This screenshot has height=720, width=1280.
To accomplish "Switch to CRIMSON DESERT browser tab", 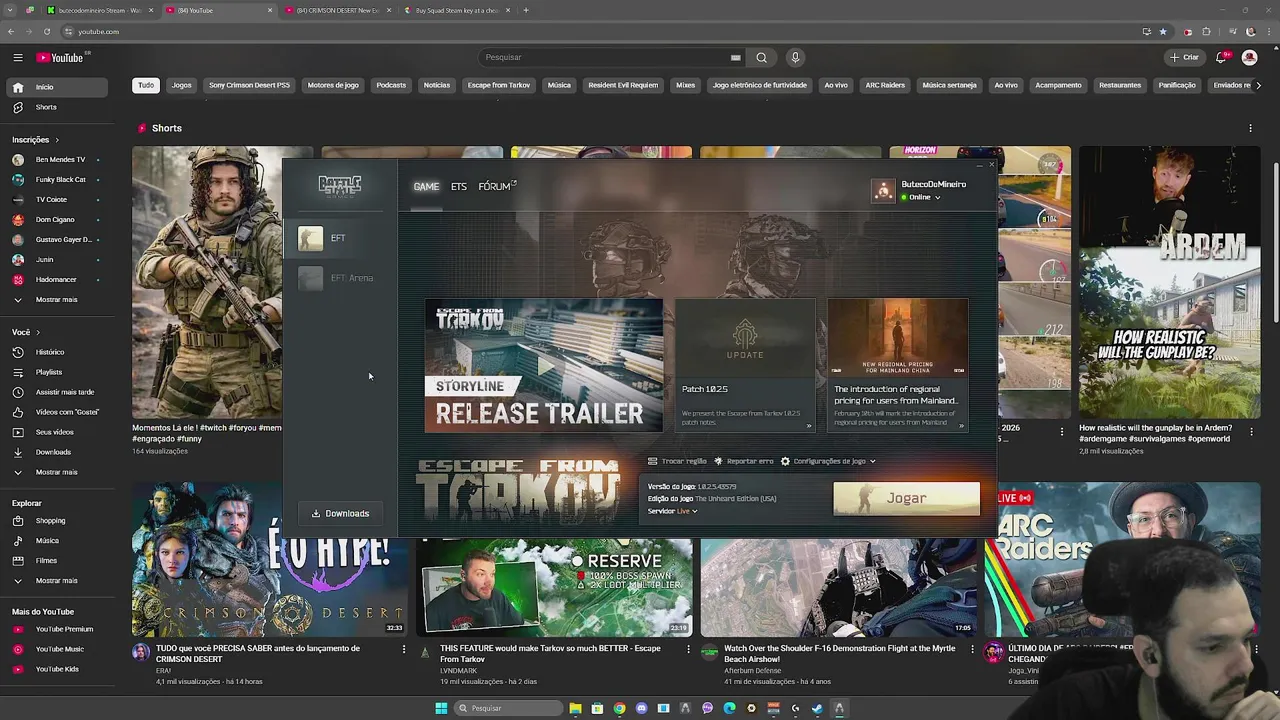I will pos(336,10).
